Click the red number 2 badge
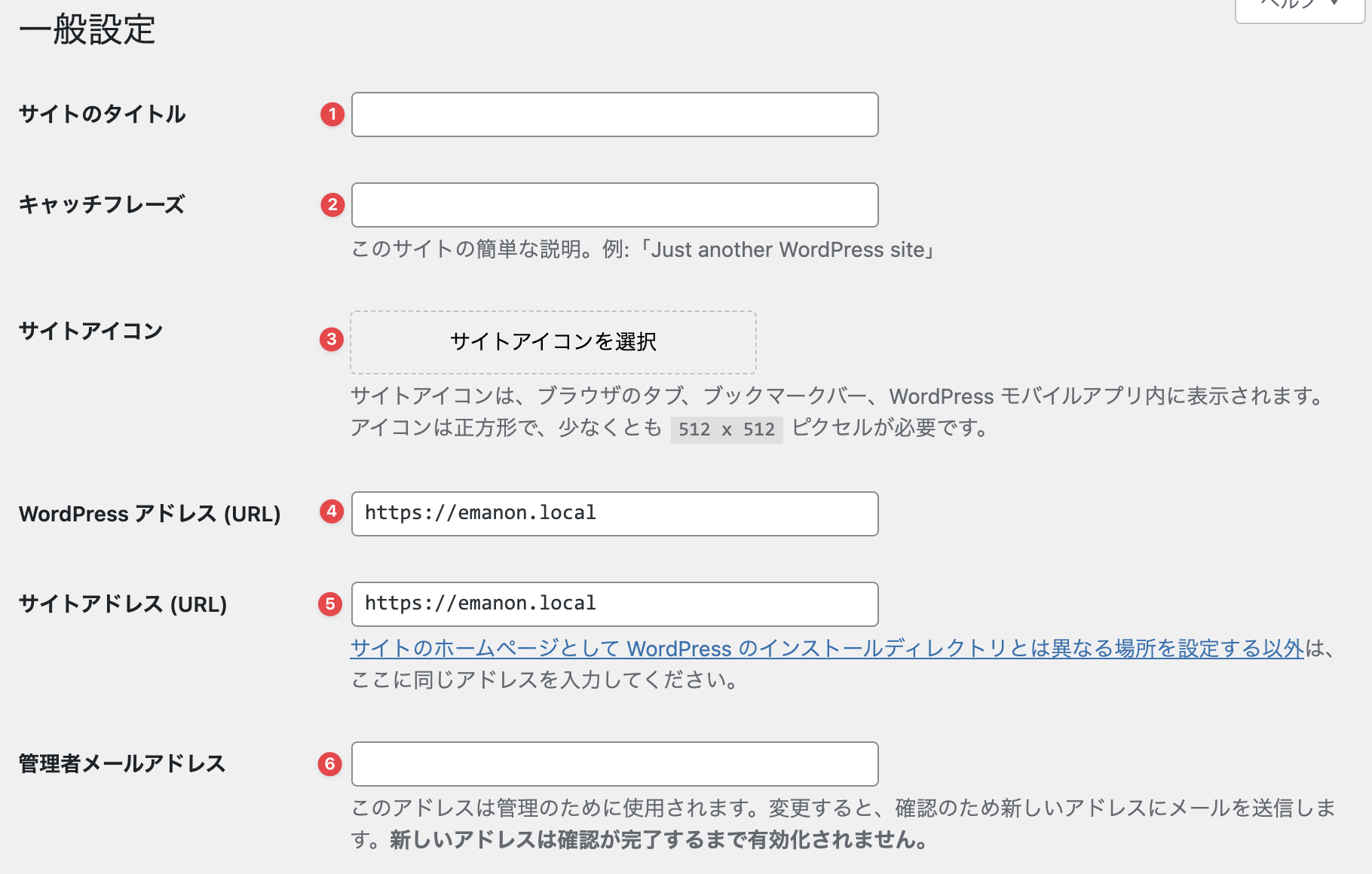Screen dimensions: 1372x874 click(332, 205)
